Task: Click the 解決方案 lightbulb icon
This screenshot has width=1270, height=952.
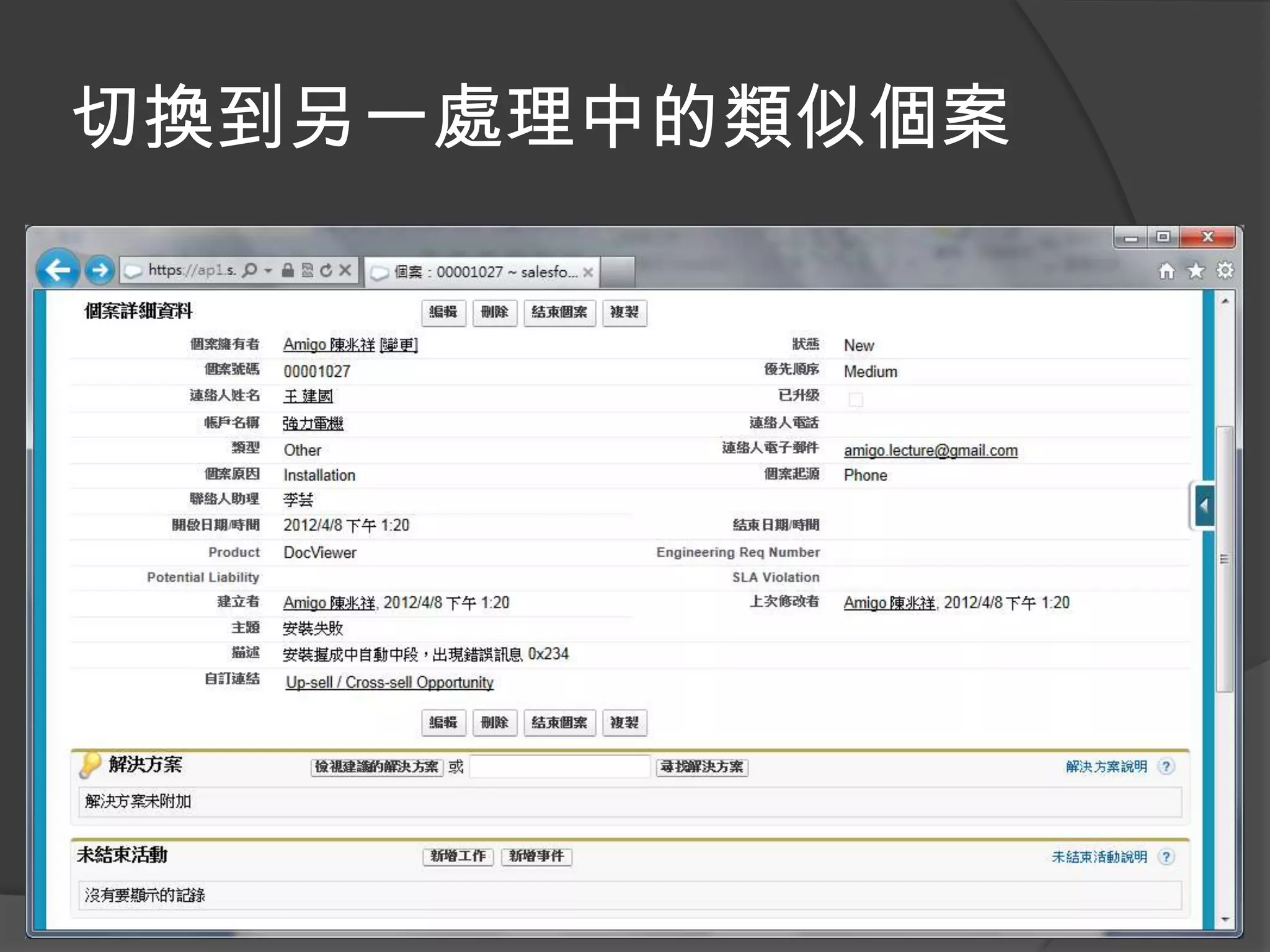Action: point(90,765)
